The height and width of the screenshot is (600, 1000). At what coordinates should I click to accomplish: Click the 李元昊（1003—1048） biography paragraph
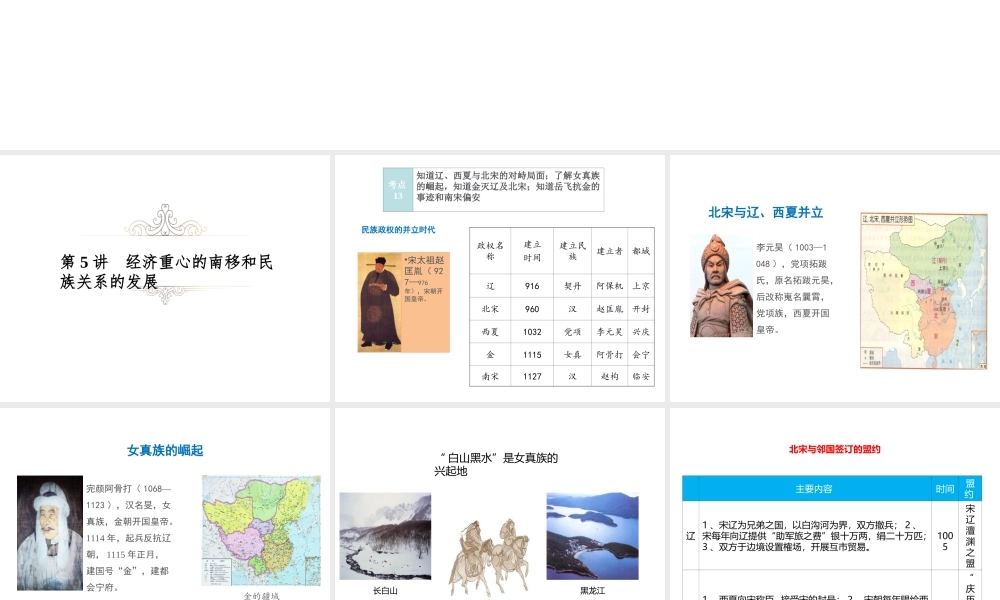click(x=795, y=288)
